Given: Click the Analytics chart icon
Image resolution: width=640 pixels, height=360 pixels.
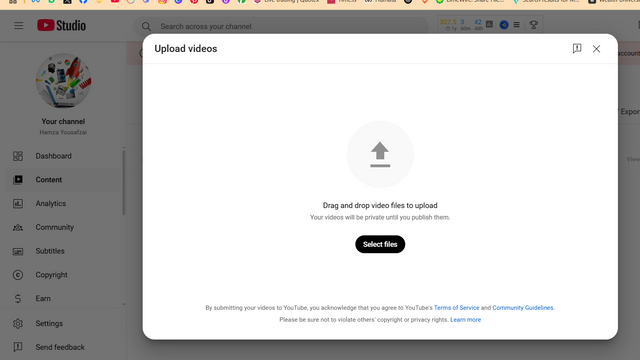Looking at the screenshot, I should (18, 203).
